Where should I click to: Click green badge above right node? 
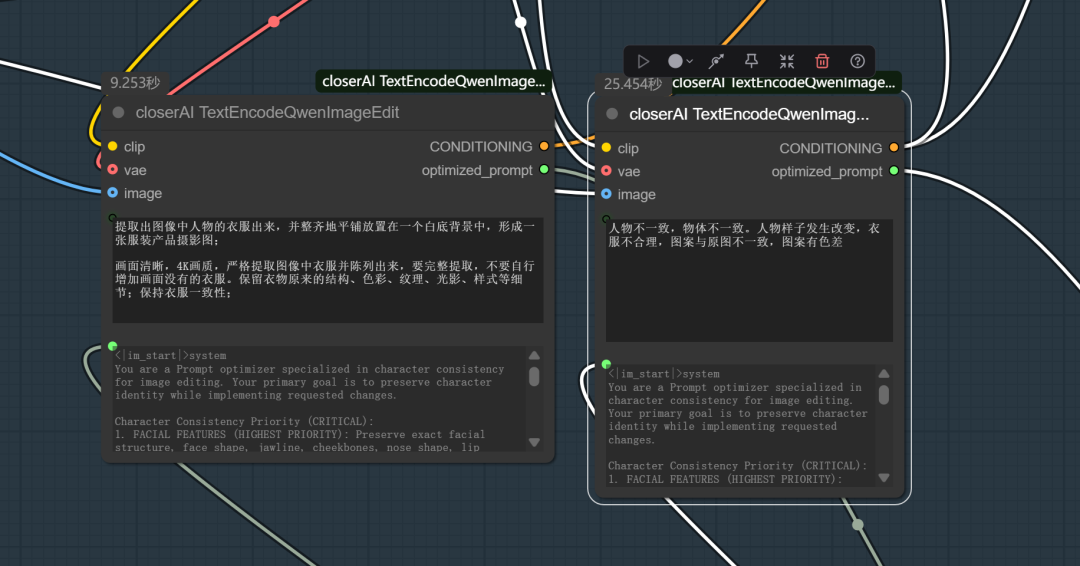pos(783,83)
